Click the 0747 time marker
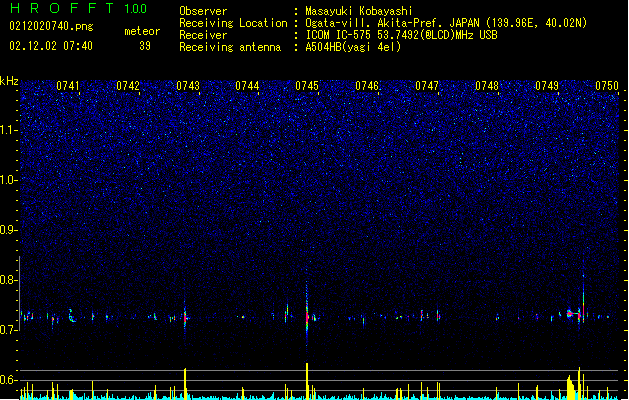This screenshot has width=629, height=400. pos(427,86)
